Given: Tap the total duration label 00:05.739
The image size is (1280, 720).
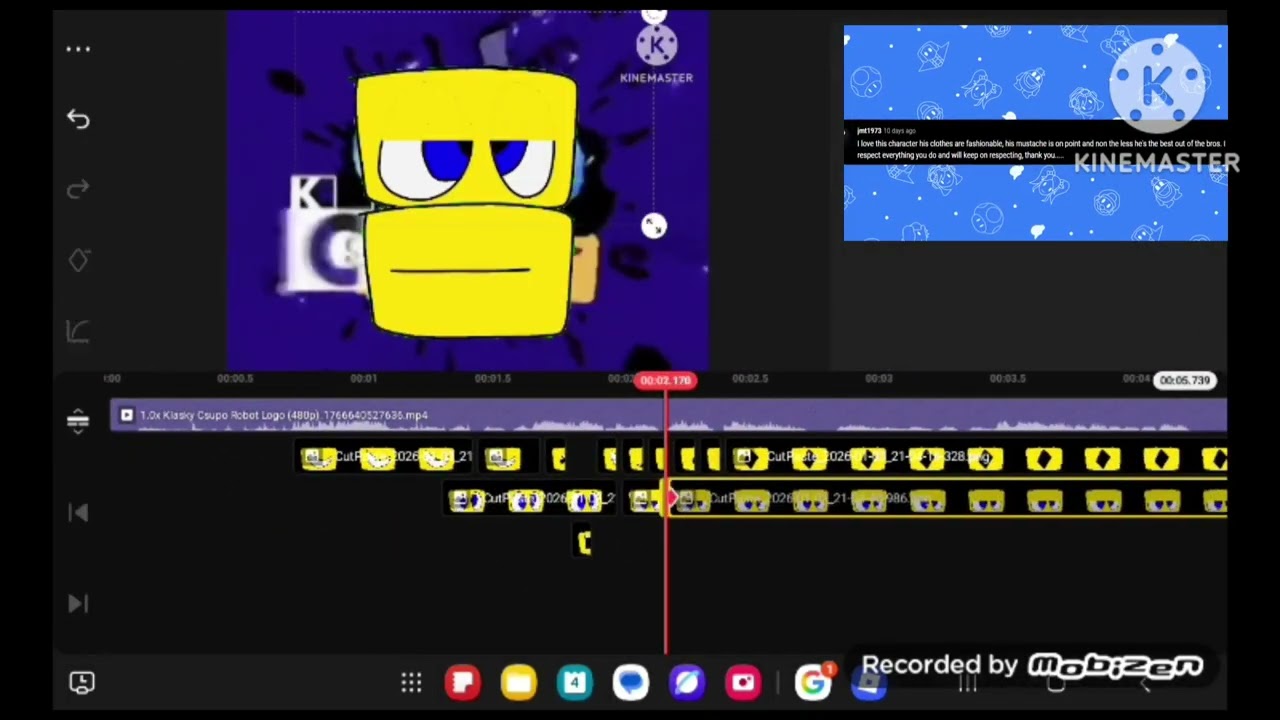Looking at the screenshot, I should [1185, 380].
